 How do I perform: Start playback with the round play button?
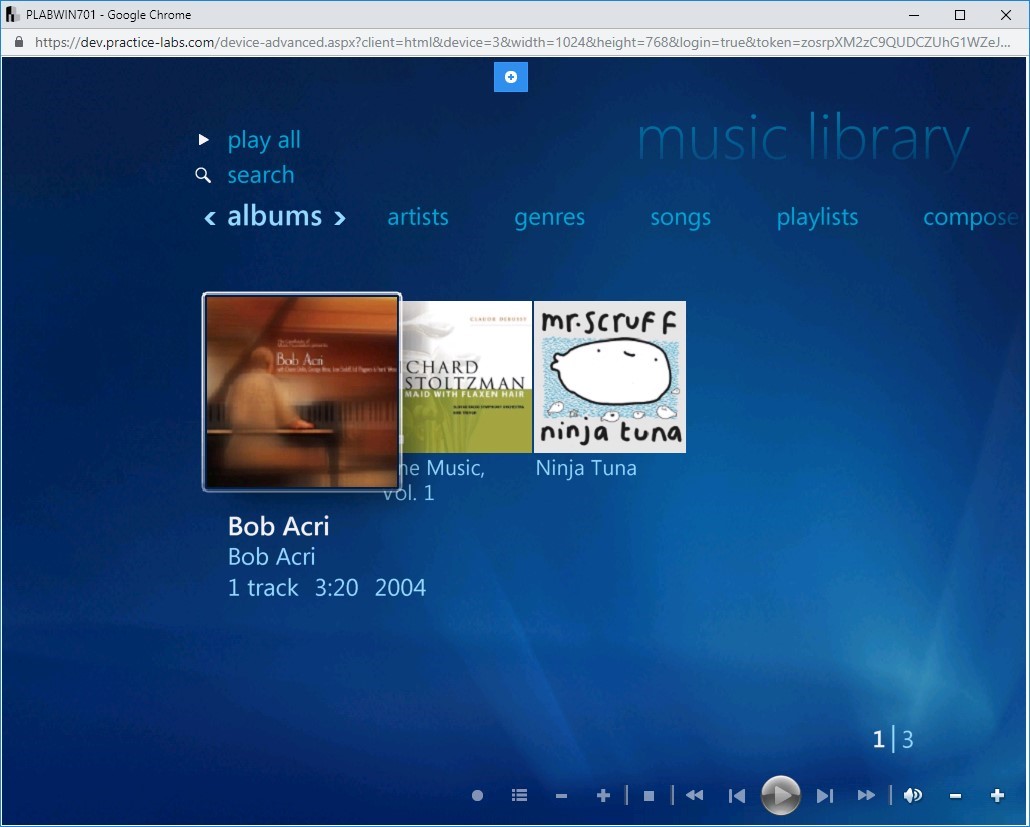coord(780,795)
